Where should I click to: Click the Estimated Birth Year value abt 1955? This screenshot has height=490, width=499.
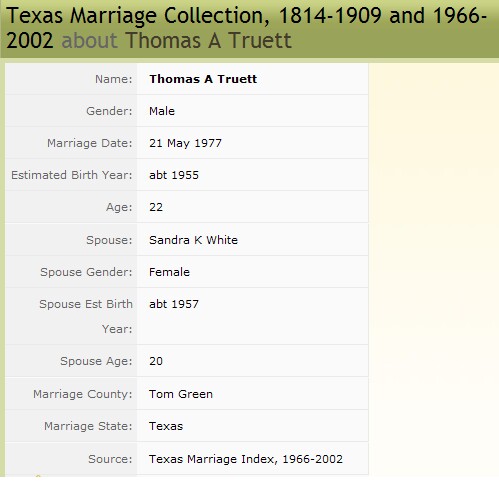pos(174,175)
